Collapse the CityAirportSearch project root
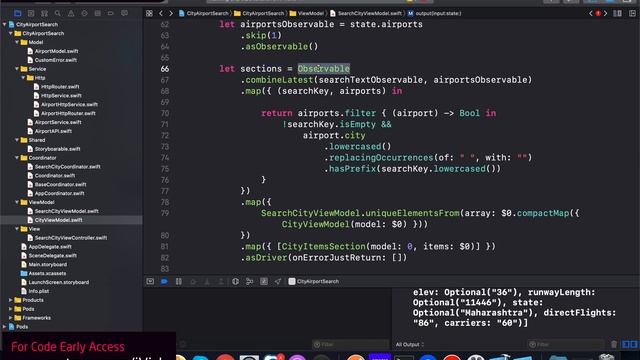 5,24
